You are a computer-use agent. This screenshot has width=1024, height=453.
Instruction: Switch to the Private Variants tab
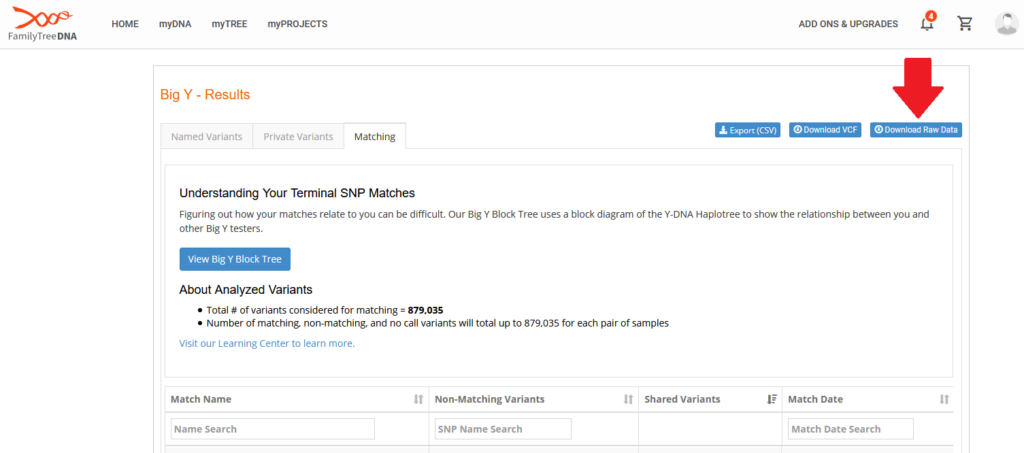[x=298, y=137]
